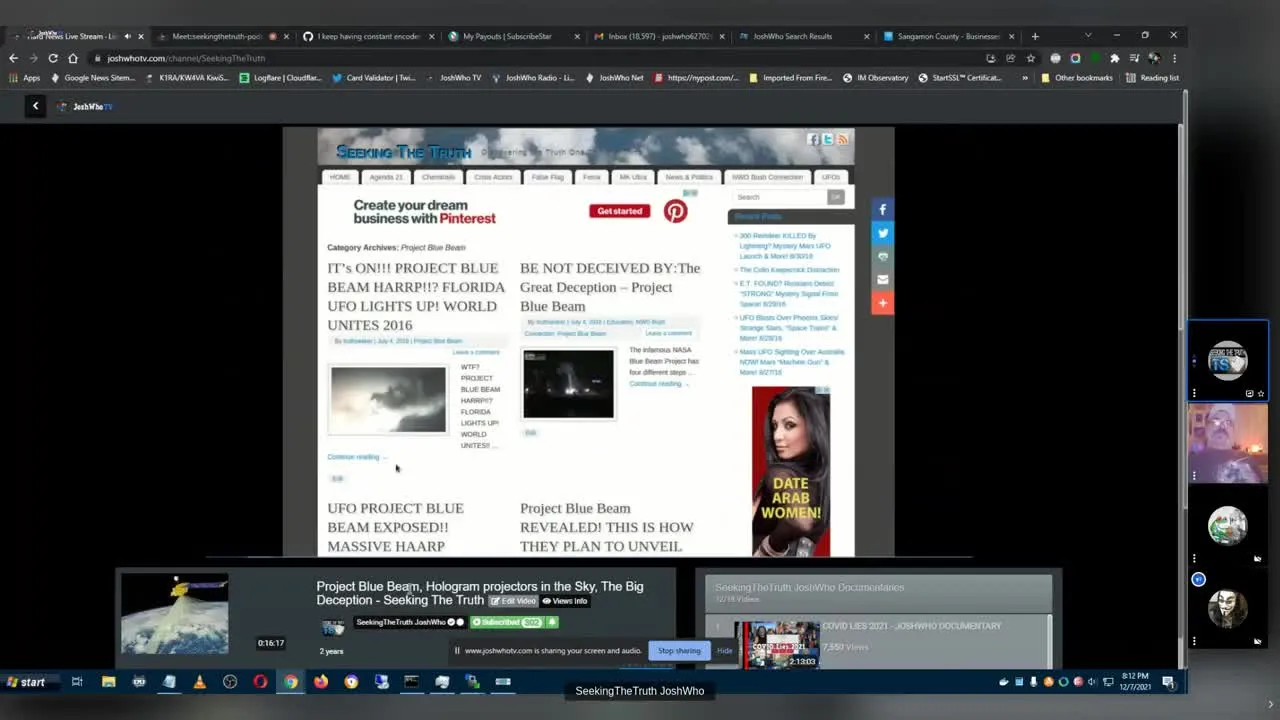Click the email side share button
This screenshot has width=1280, height=720.
tap(882, 279)
